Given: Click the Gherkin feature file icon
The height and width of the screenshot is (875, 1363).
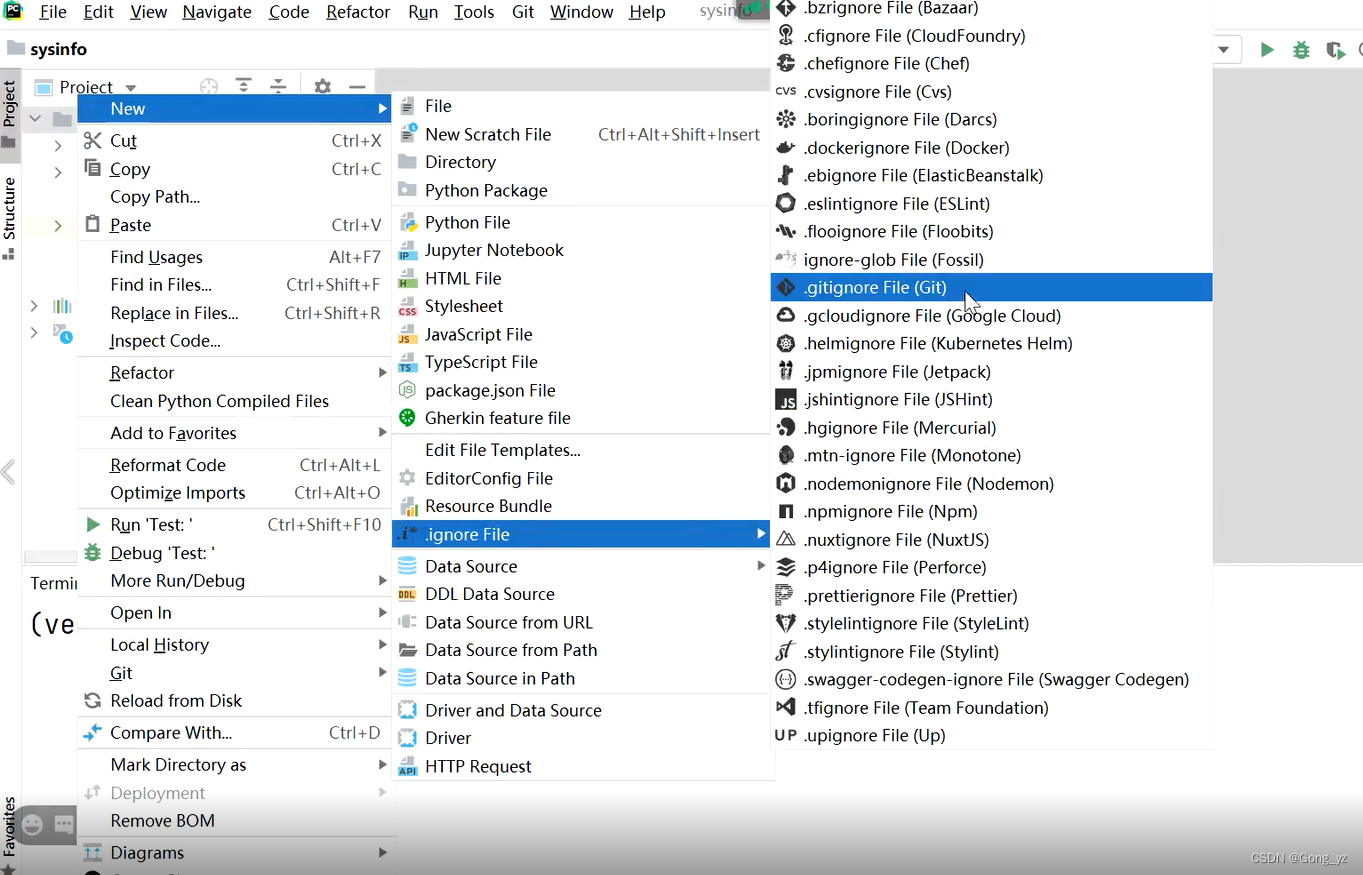Looking at the screenshot, I should pos(407,418).
